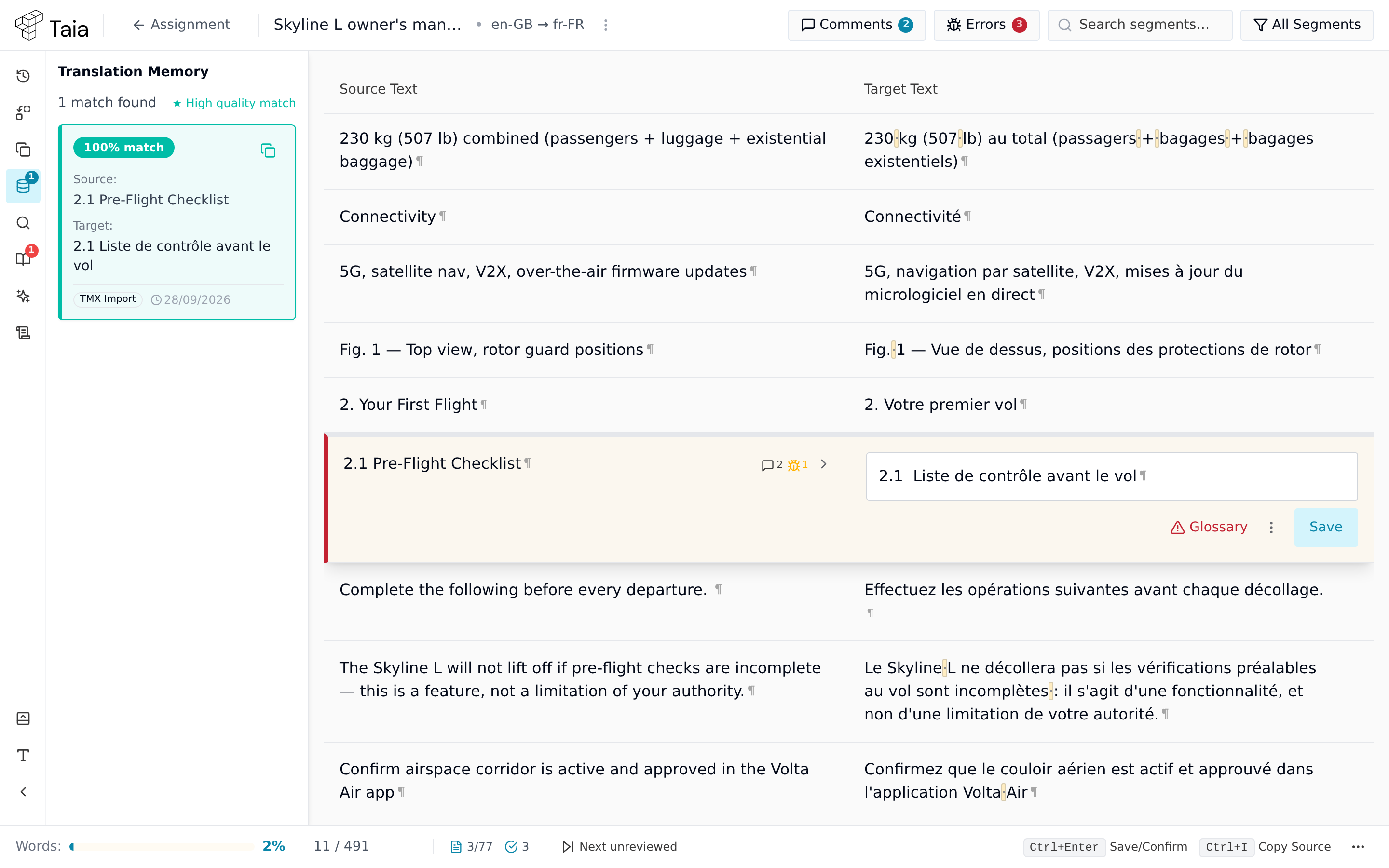Open the Translation Memory database icon
Screen dimensions: 1389x868
pos(23,186)
